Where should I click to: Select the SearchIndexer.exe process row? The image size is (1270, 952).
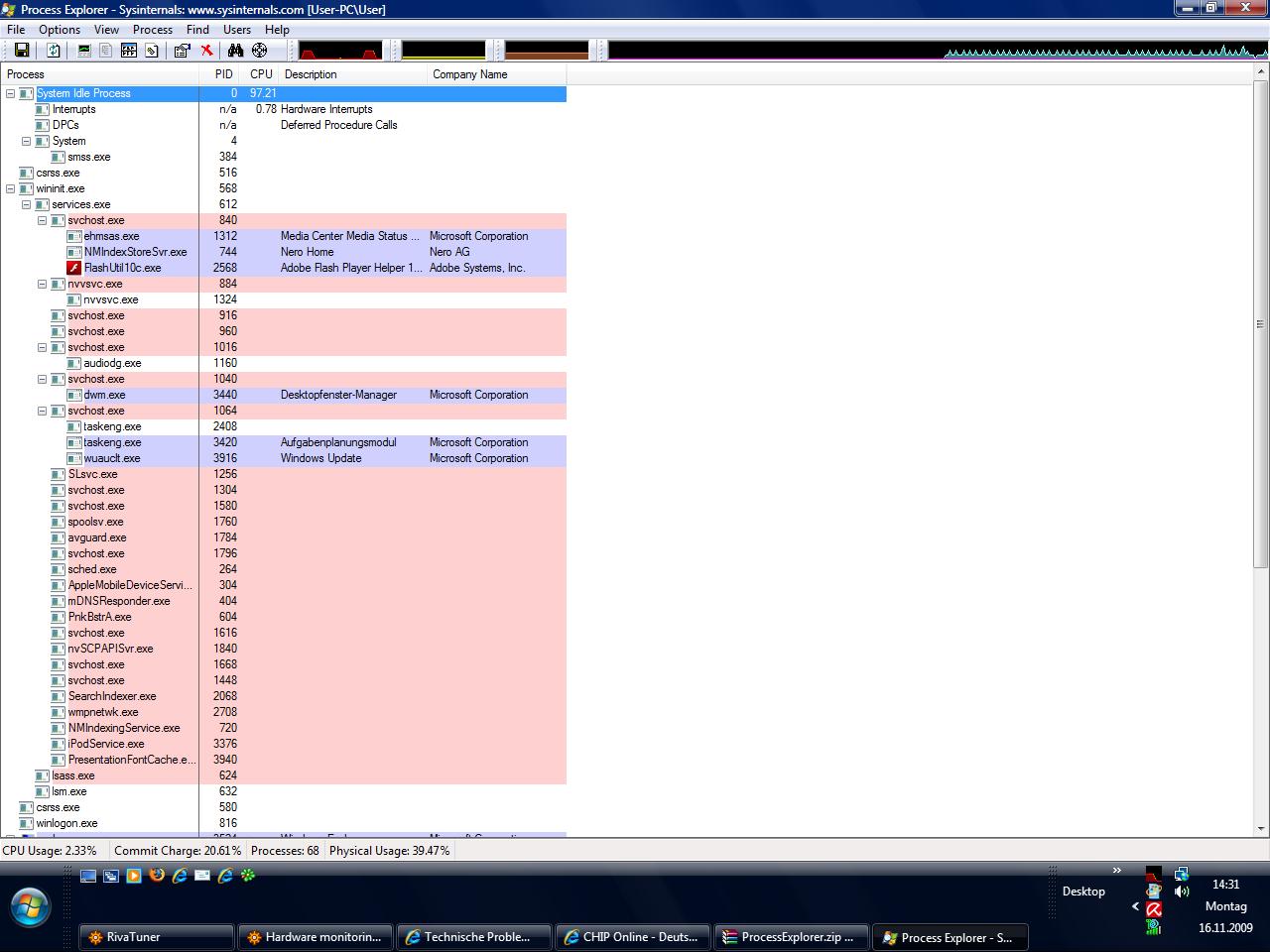(284, 696)
